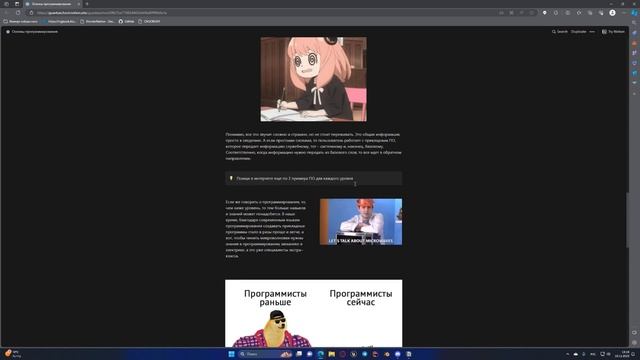Close the Основы программирования browser tab
This screenshot has height=360, width=640.
pyautogui.click(x=79, y=4)
